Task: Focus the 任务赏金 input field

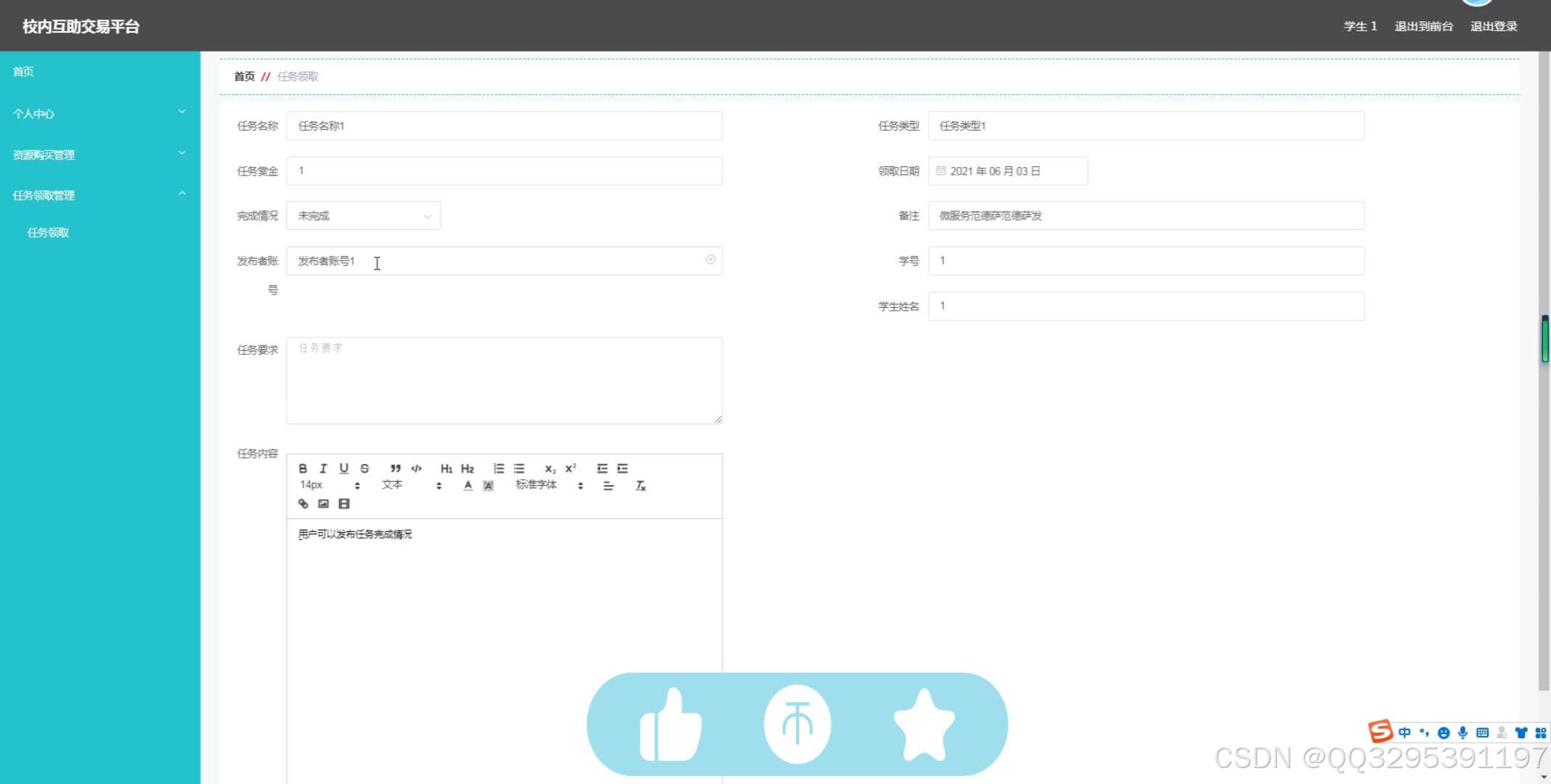Action: coord(504,171)
